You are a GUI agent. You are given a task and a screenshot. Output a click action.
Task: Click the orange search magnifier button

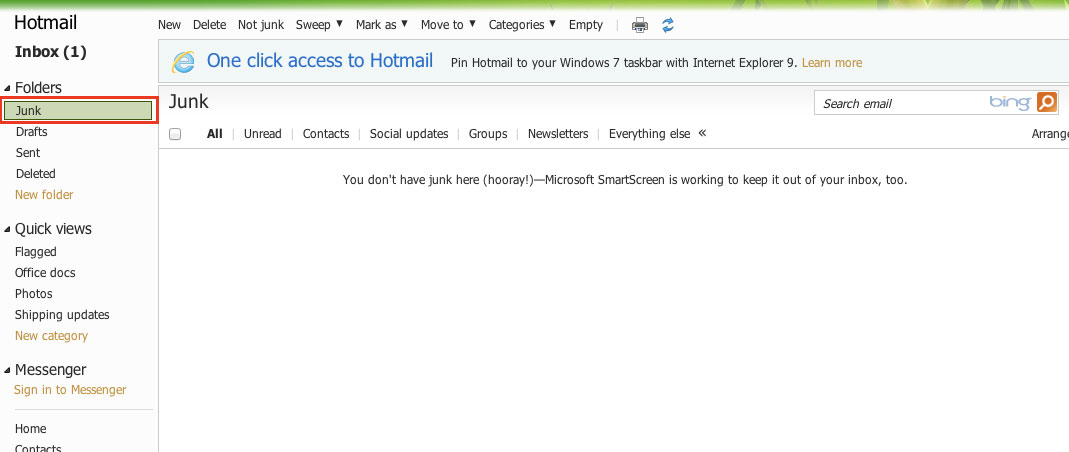(x=1046, y=102)
